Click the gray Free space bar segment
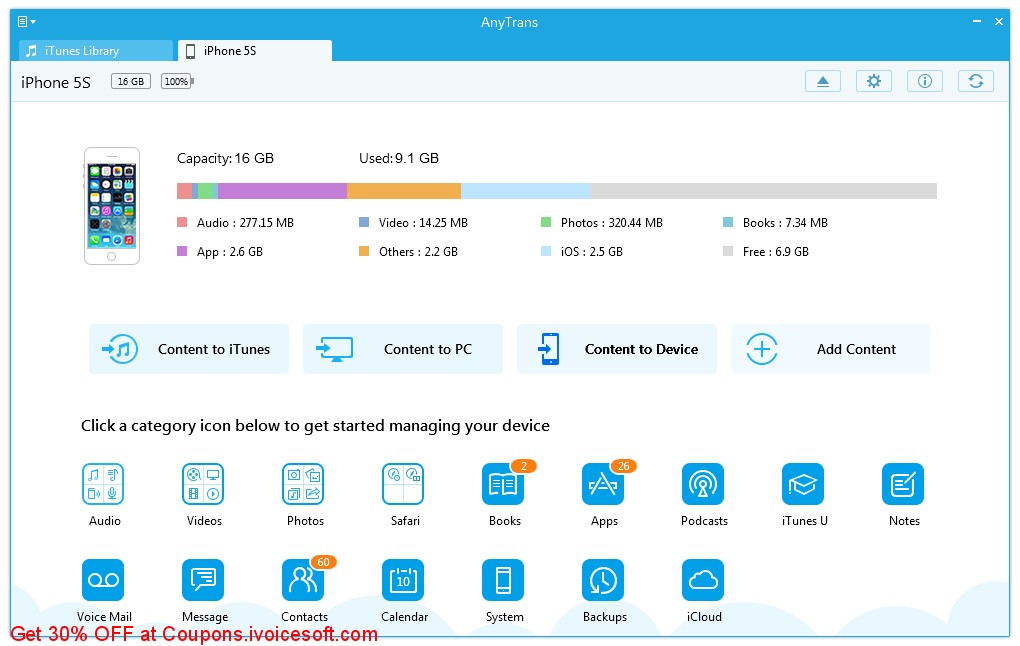Viewport: 1020px width, 646px height. tap(763, 191)
